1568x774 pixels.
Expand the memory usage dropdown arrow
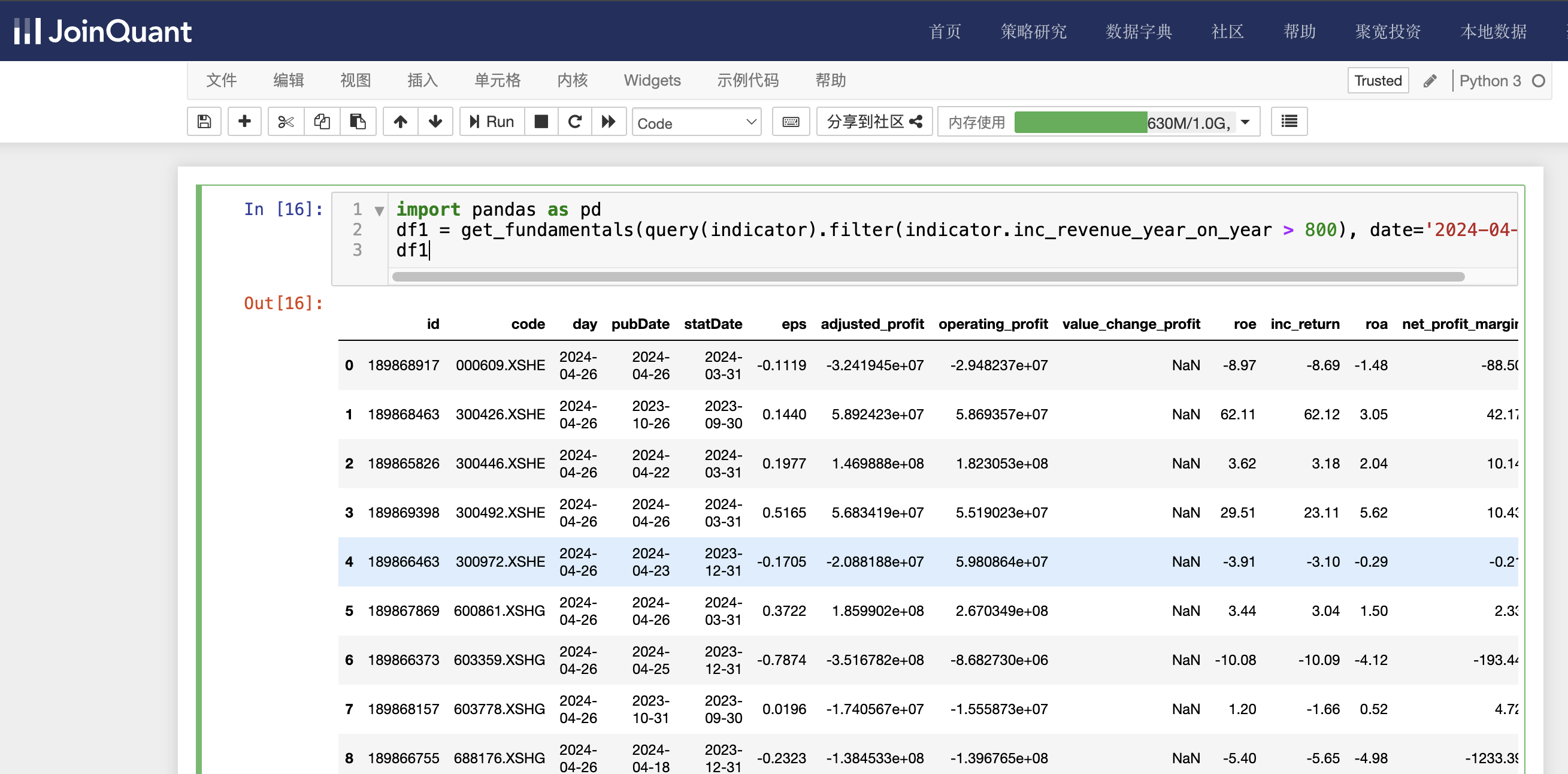[x=1246, y=122]
